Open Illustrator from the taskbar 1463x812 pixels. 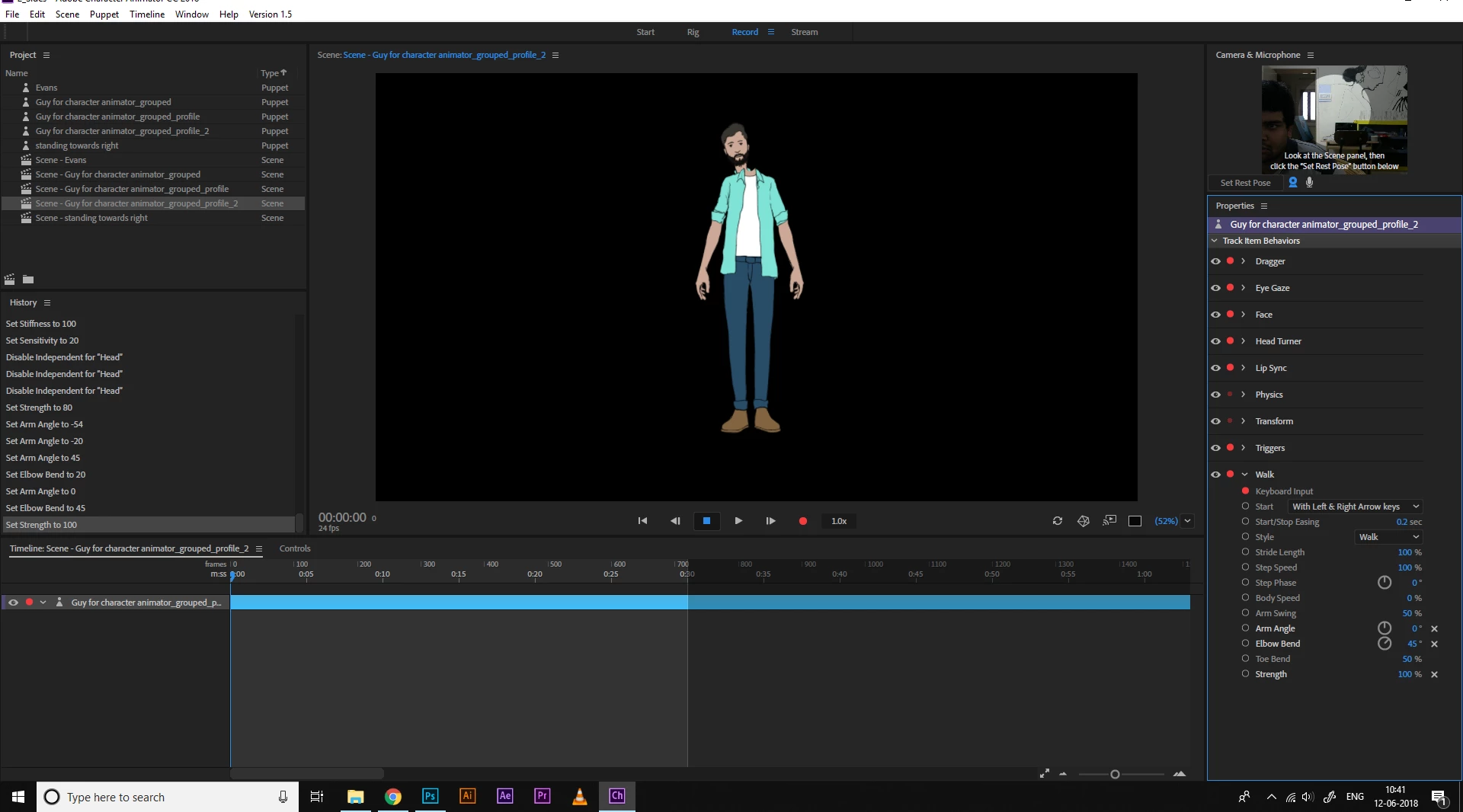point(467,796)
